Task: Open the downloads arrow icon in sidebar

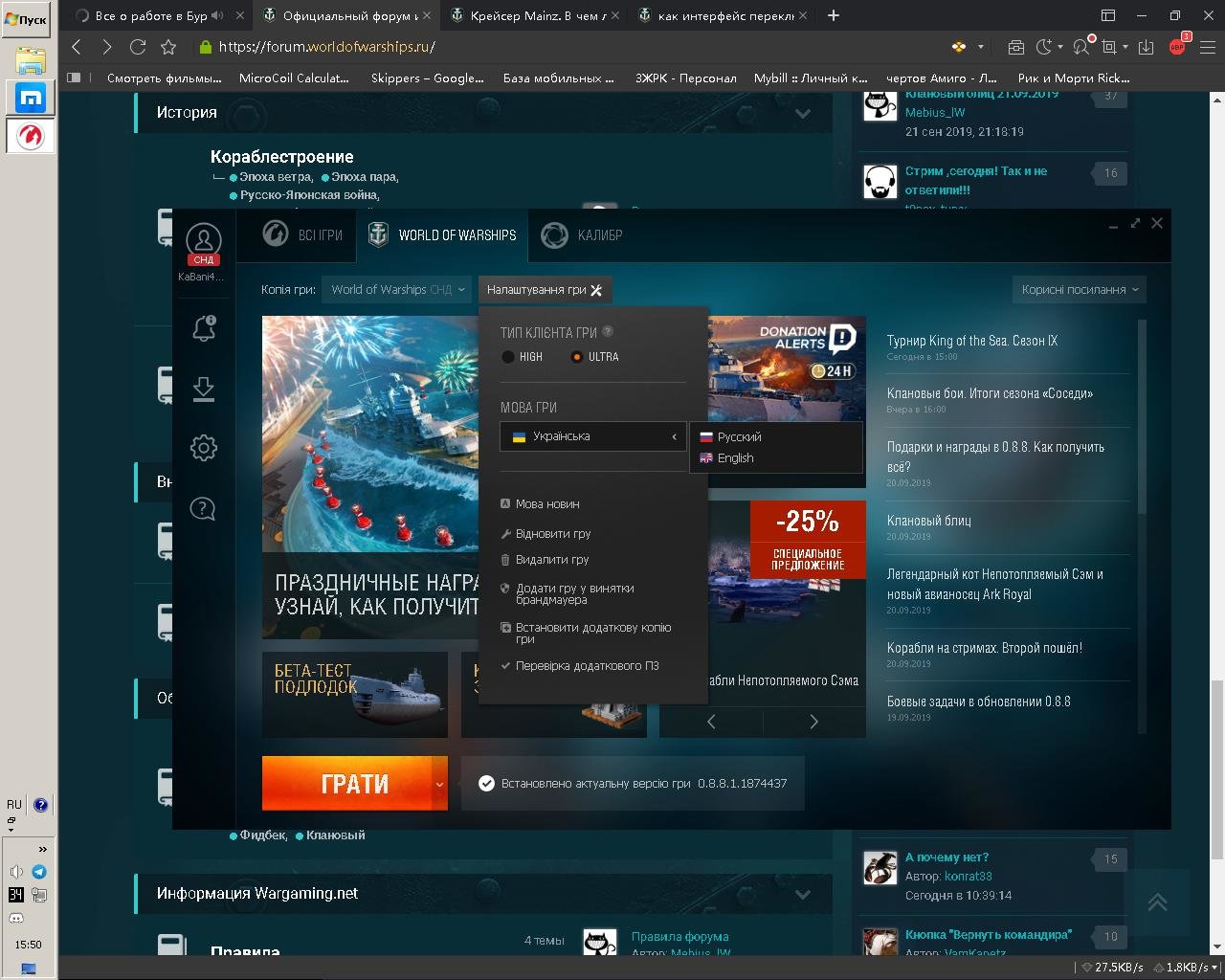Action: (x=203, y=389)
